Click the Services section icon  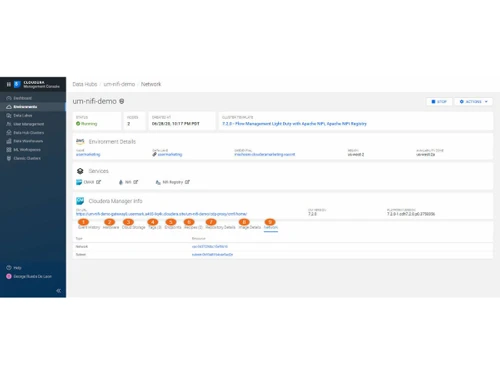[80, 171]
